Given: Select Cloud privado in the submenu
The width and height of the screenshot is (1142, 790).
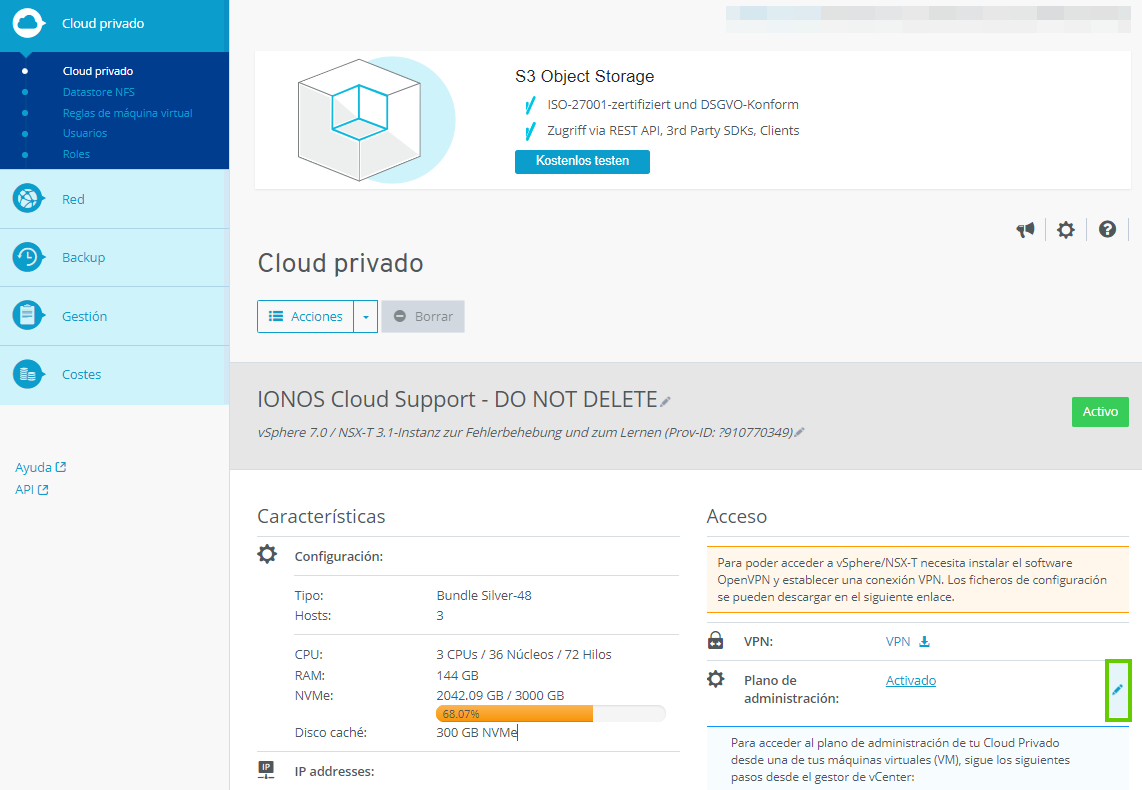Looking at the screenshot, I should click(x=98, y=71).
